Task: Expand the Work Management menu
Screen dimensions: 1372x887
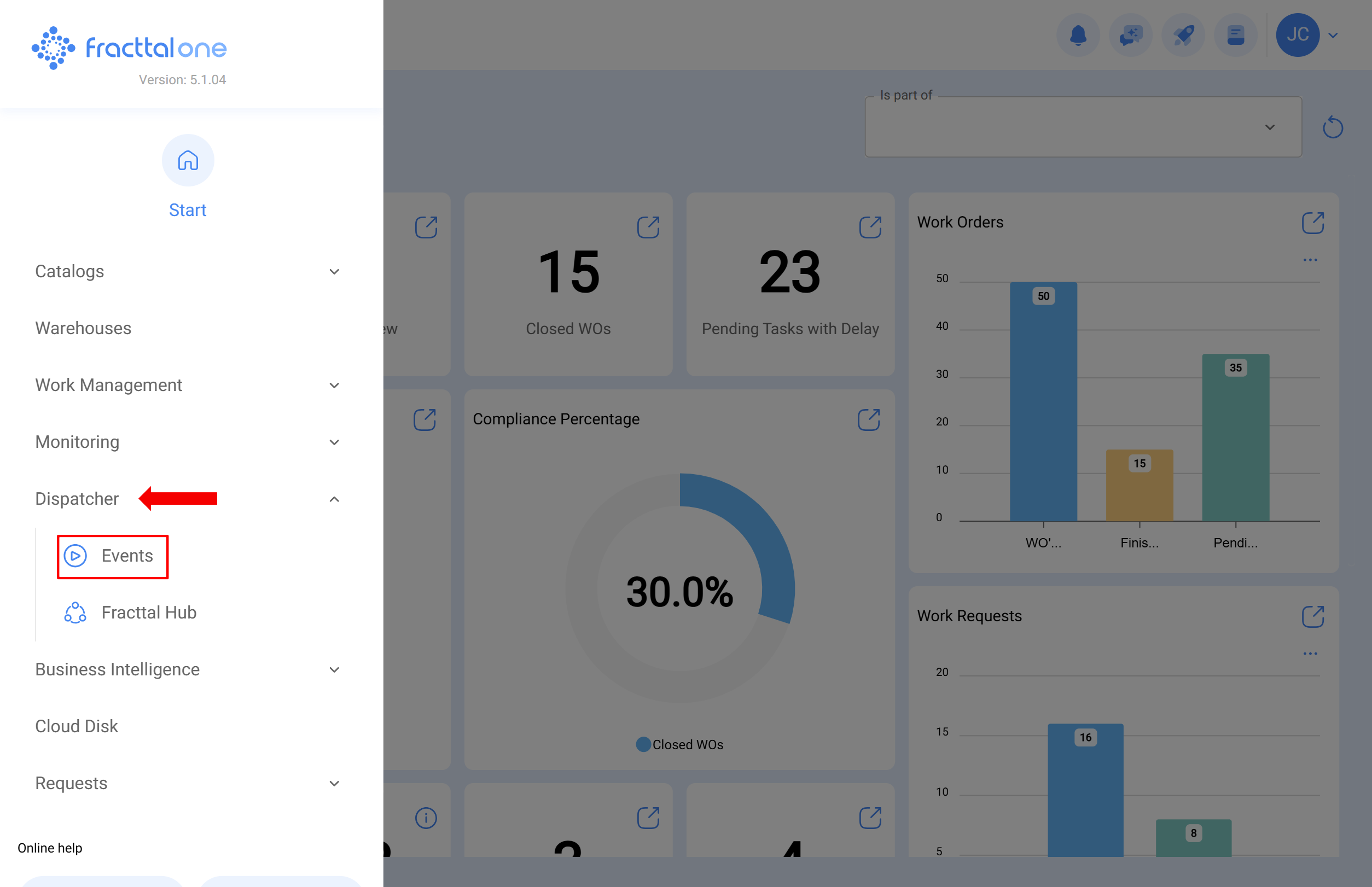Action: (x=334, y=386)
